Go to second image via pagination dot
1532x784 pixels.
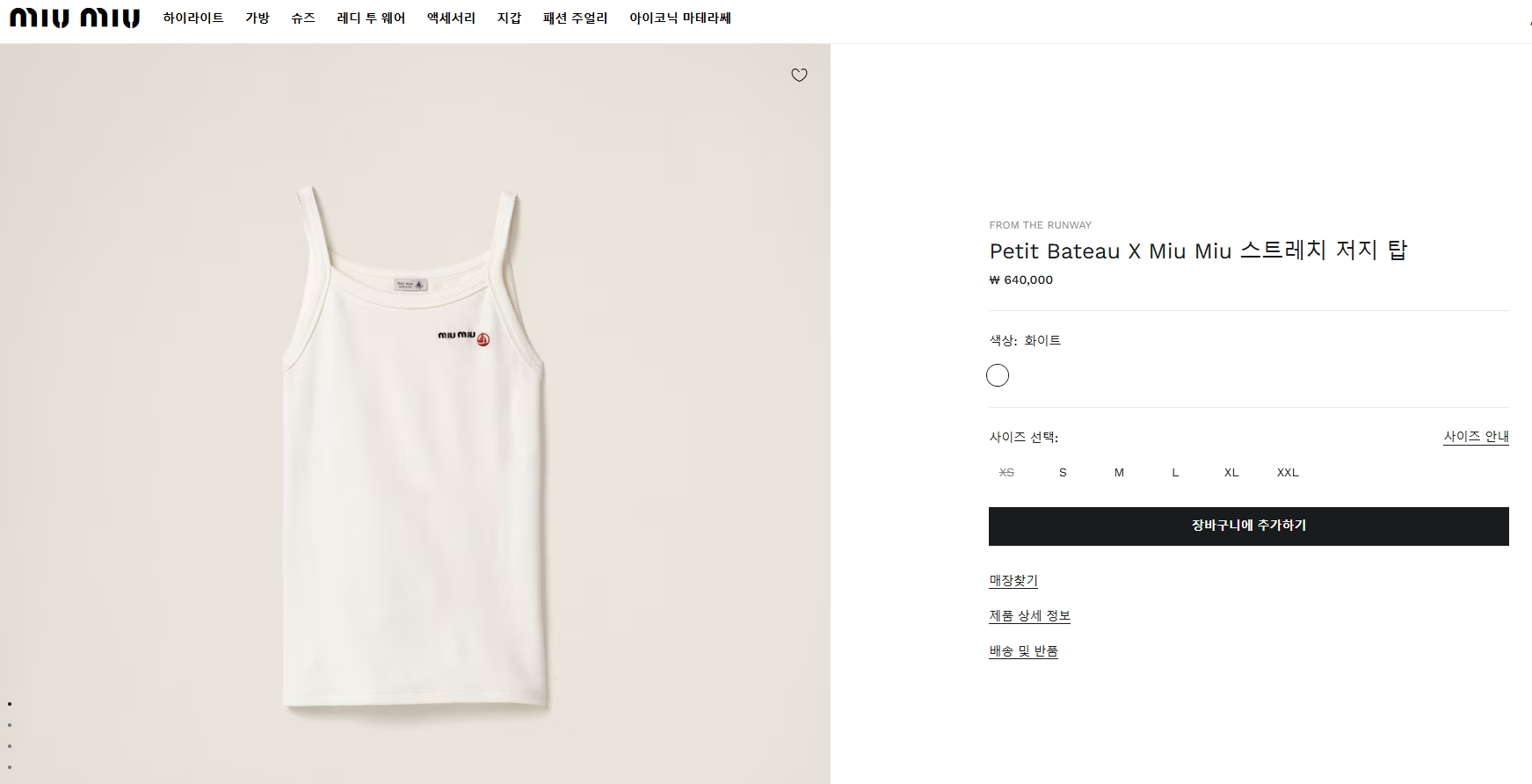tap(10, 725)
